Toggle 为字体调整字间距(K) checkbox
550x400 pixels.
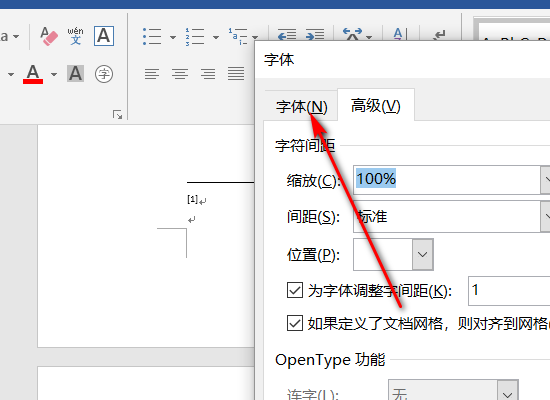[295, 291]
